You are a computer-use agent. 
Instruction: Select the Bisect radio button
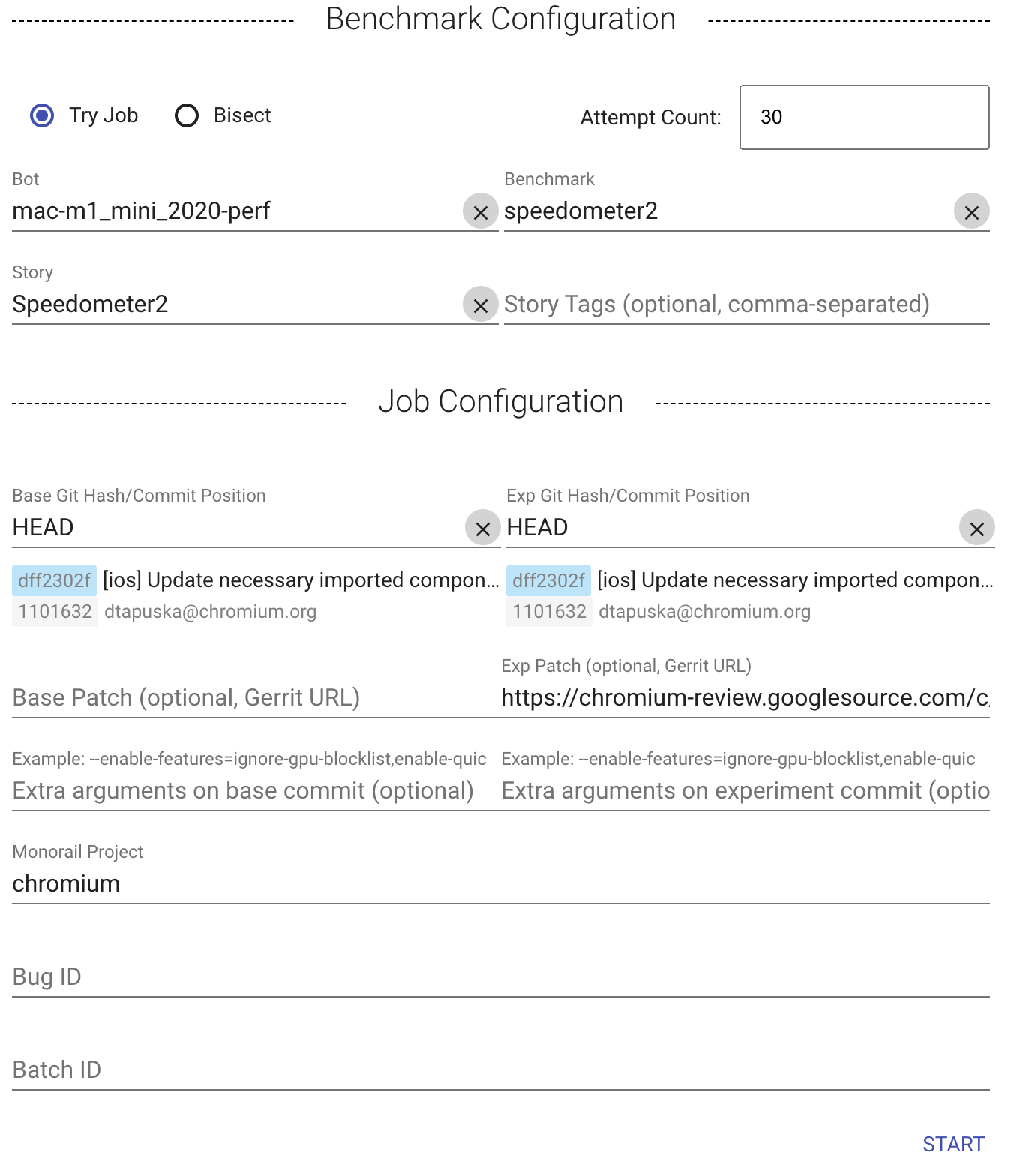[187, 115]
